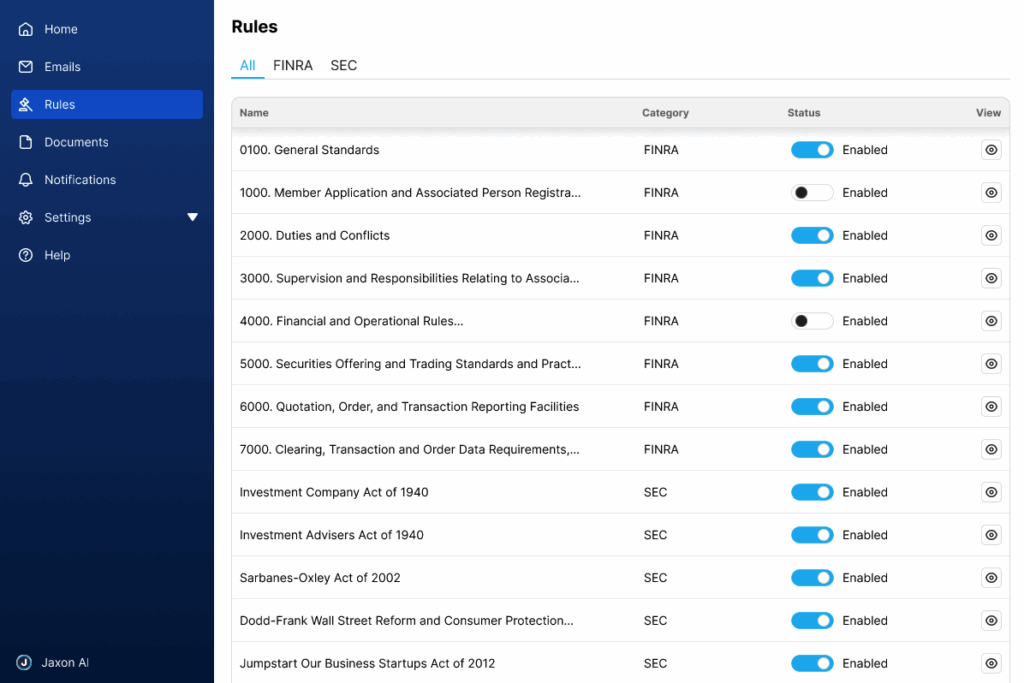Open the Jaxon AI account label
This screenshot has width=1024, height=683.
(x=65, y=663)
